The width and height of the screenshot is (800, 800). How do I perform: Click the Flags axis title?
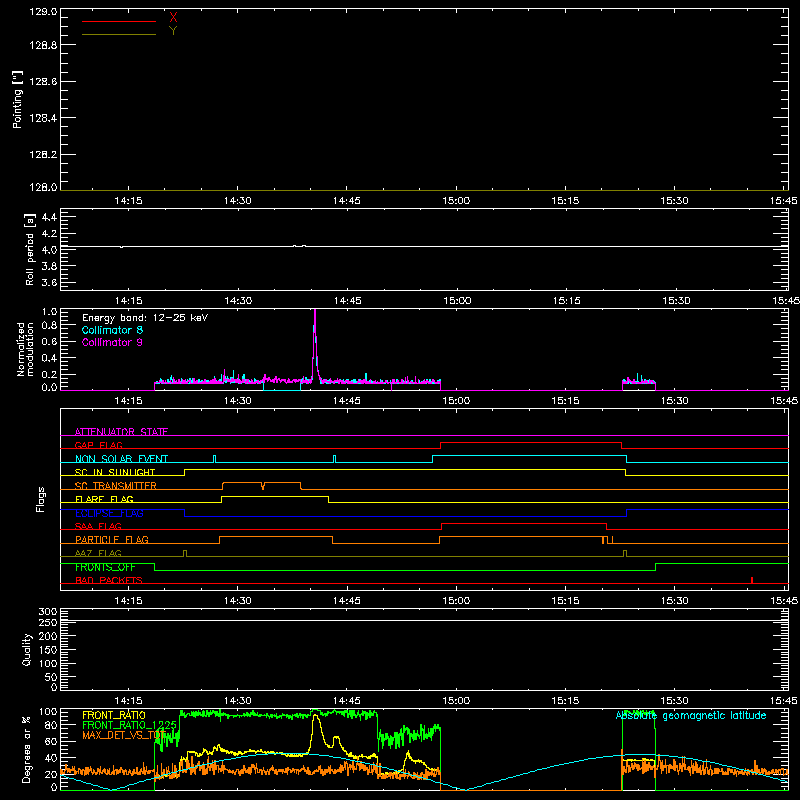(41, 499)
